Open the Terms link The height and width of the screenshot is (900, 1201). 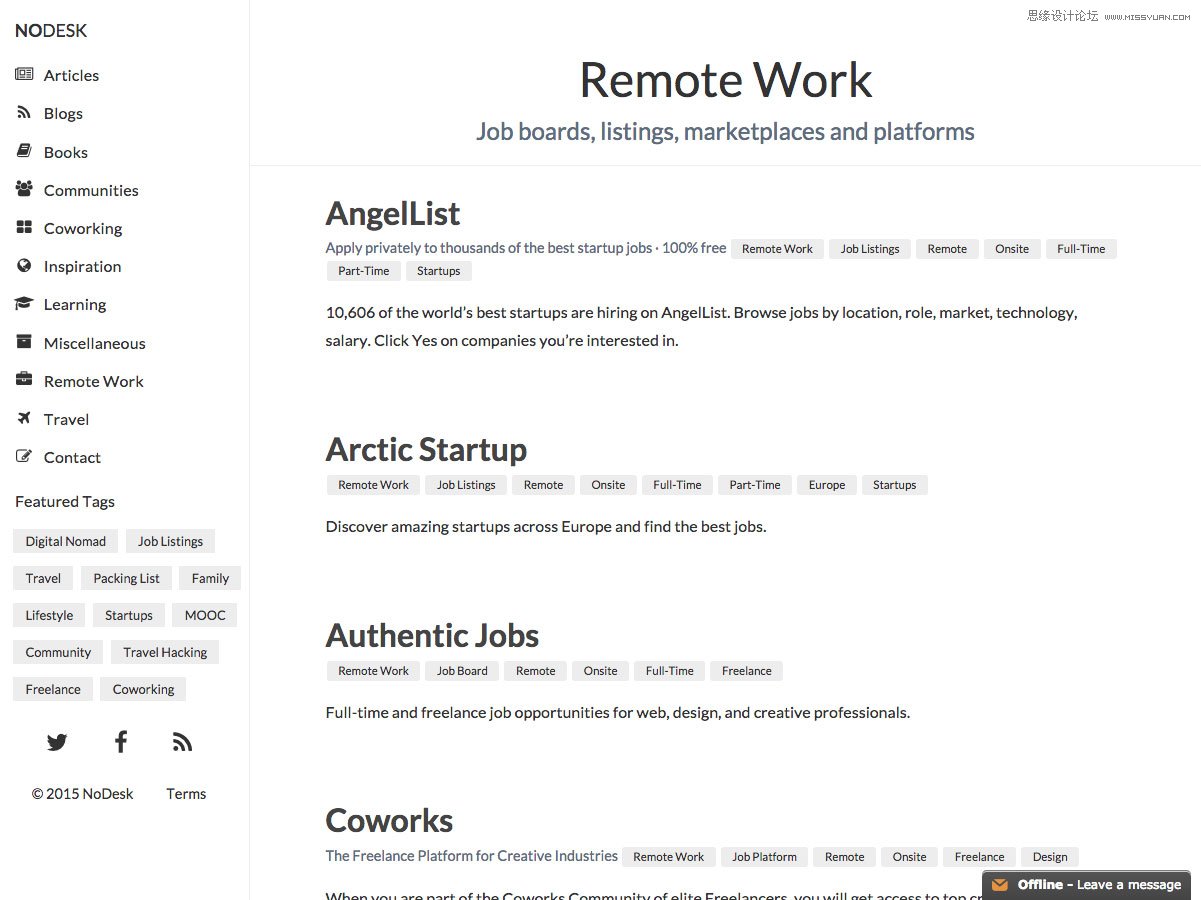point(186,794)
